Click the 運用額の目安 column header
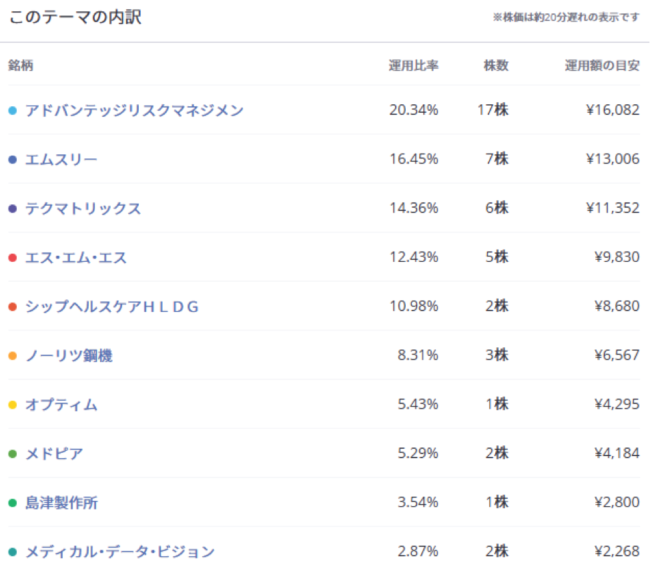650x569 pixels. (x=602, y=66)
